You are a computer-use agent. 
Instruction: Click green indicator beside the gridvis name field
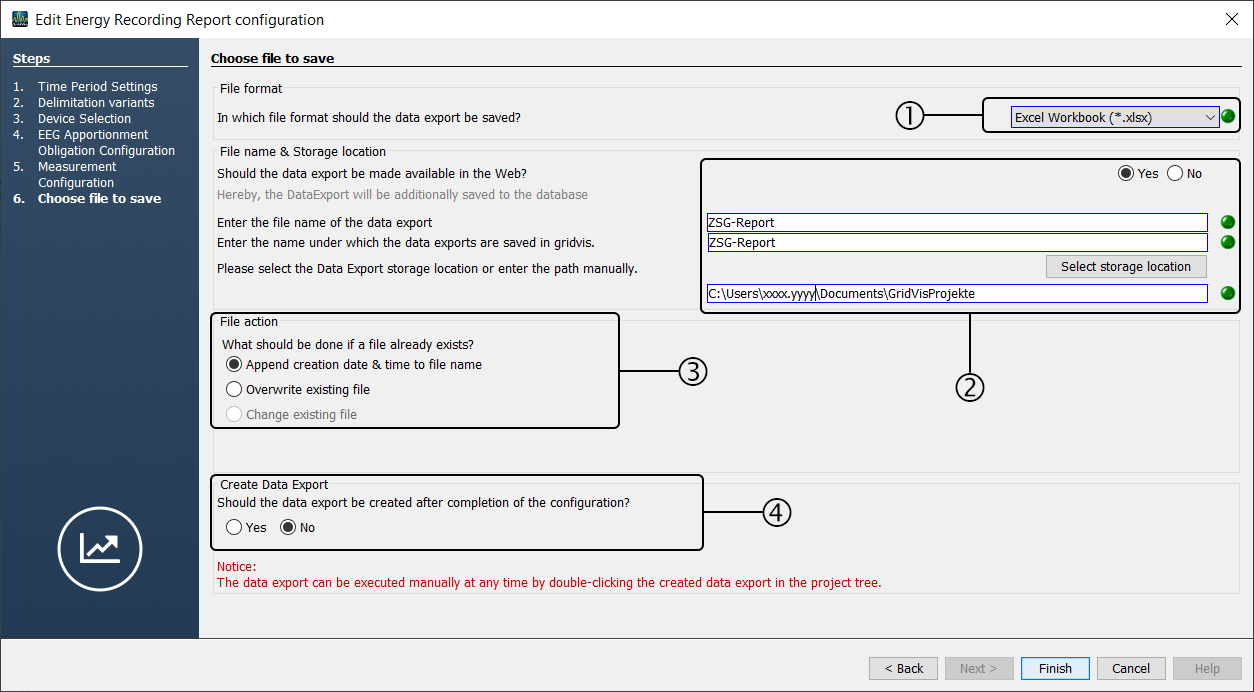tap(1228, 242)
